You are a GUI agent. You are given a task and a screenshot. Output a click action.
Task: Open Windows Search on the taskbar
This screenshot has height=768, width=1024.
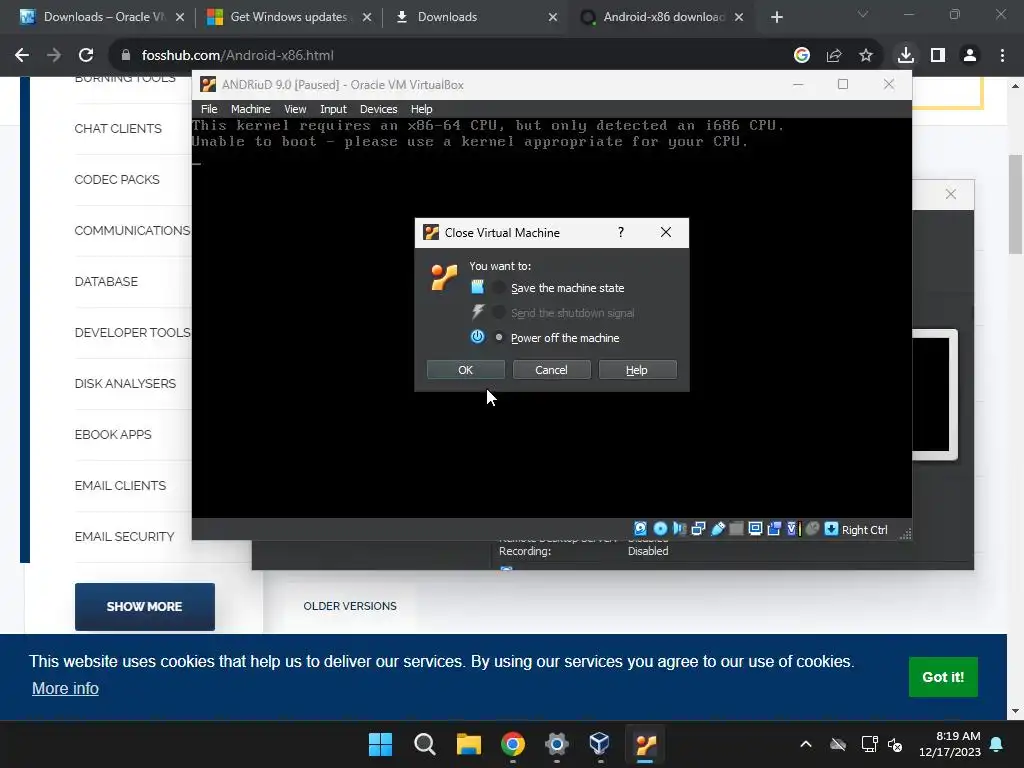[424, 744]
